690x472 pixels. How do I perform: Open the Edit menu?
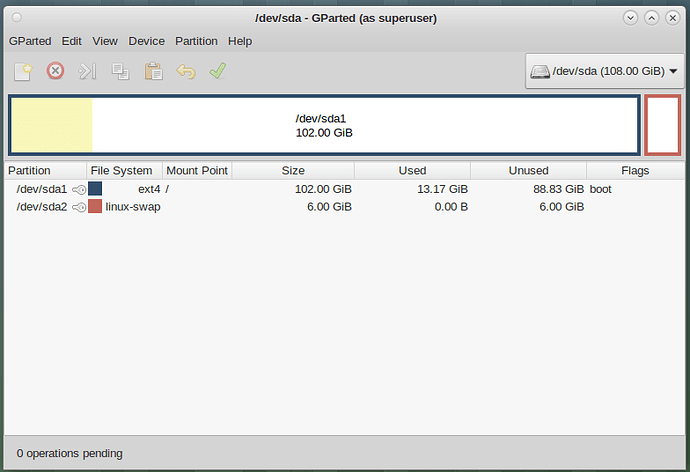click(x=71, y=41)
